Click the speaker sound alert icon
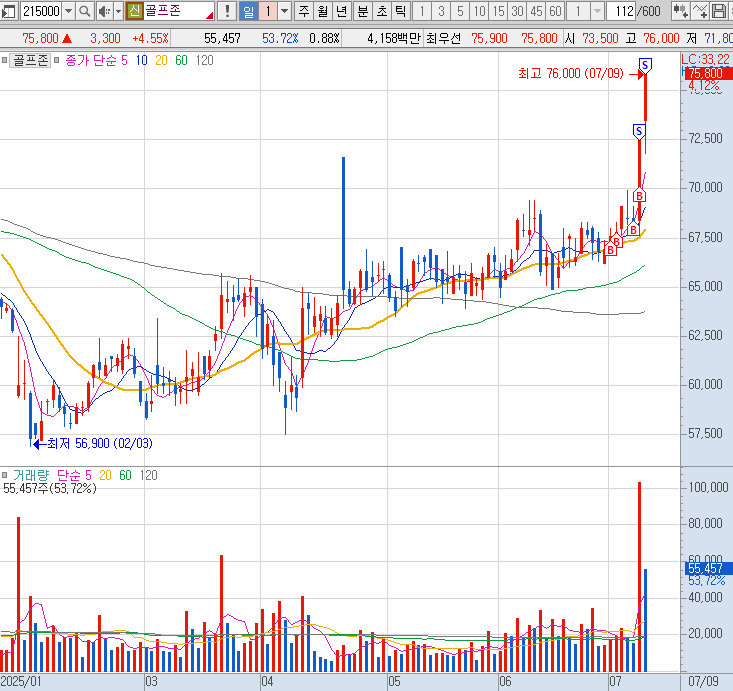Screen dimensions: 733x691 103,11
